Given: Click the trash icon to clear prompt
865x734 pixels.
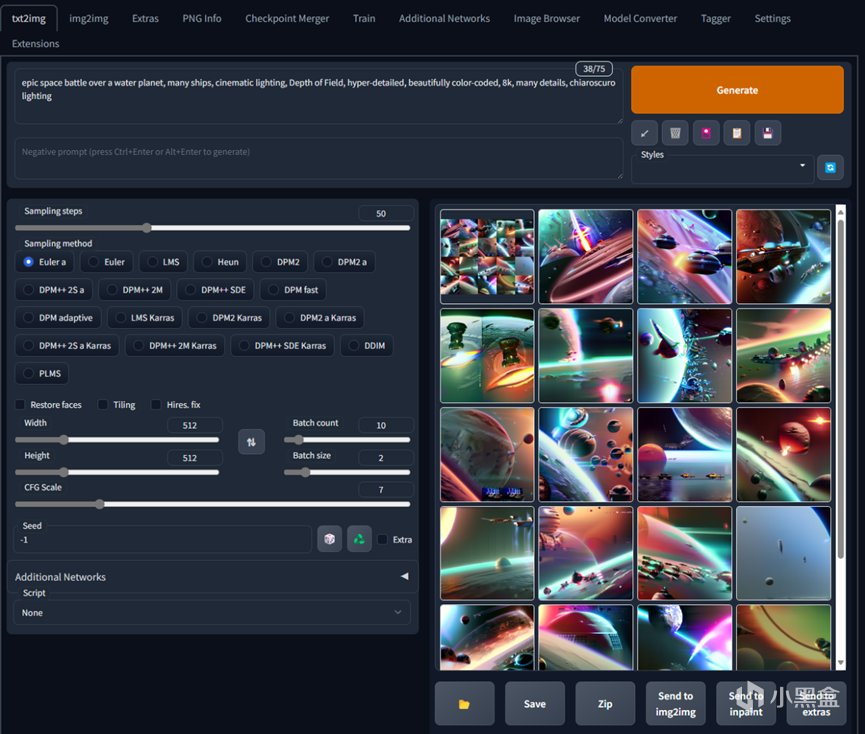Looking at the screenshot, I should click(675, 133).
